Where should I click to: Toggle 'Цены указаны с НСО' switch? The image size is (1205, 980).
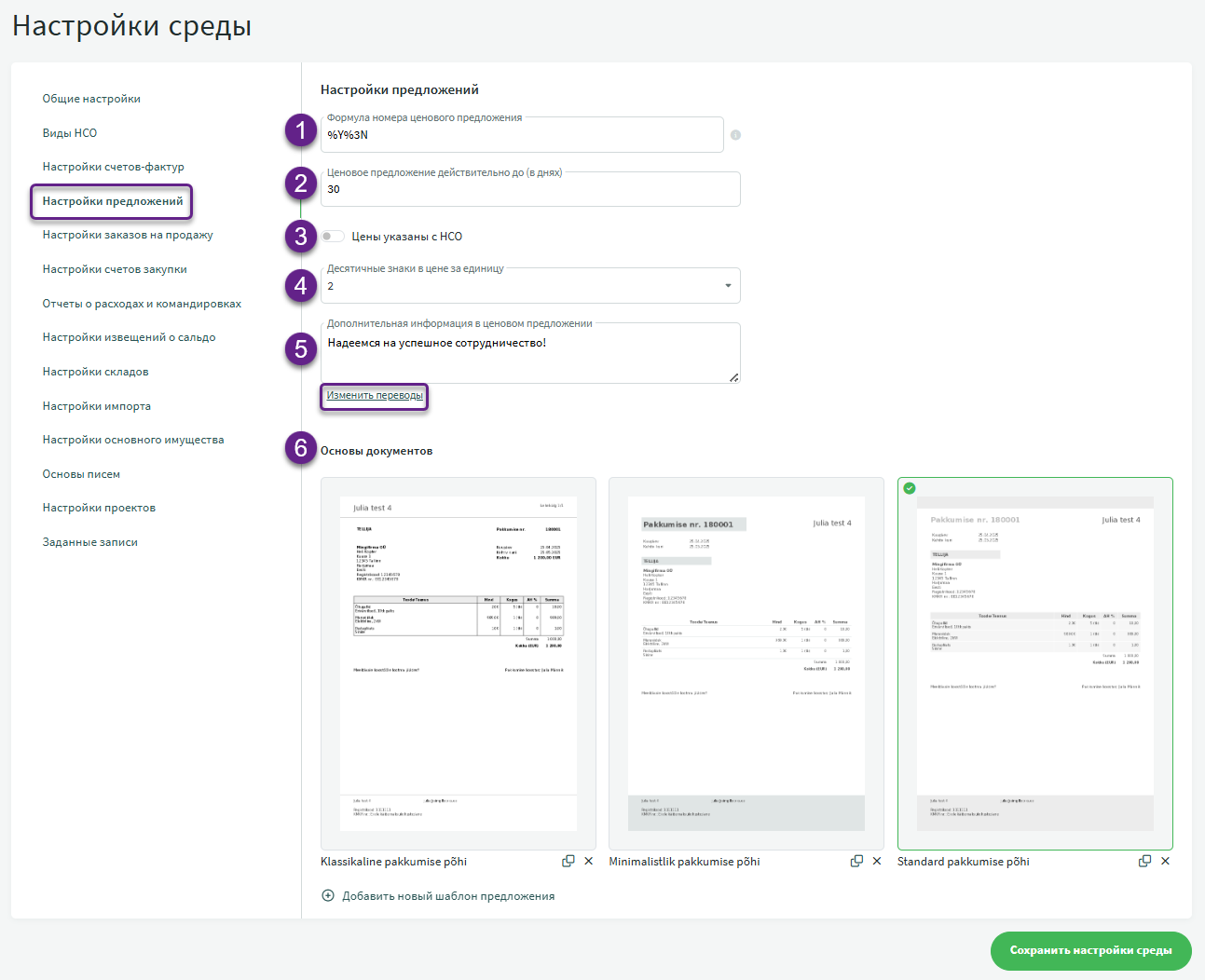333,237
